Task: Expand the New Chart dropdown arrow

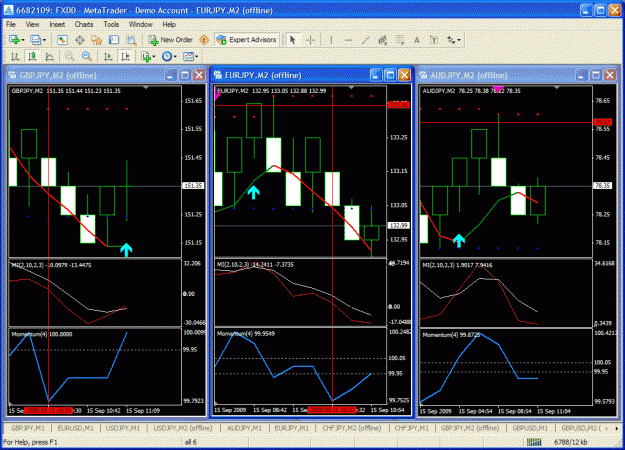Action: [23, 40]
